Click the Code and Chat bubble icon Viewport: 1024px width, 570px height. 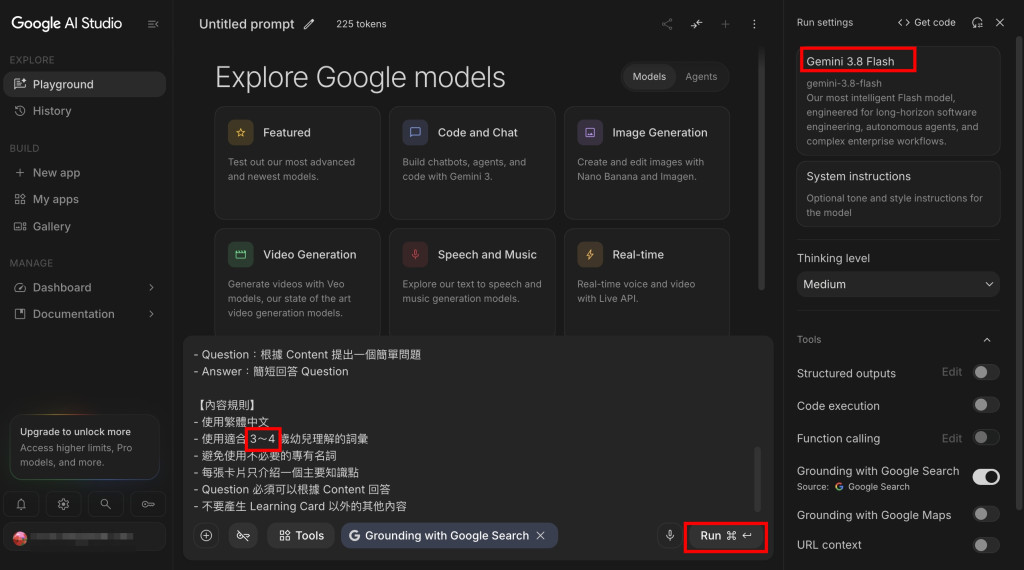(415, 133)
